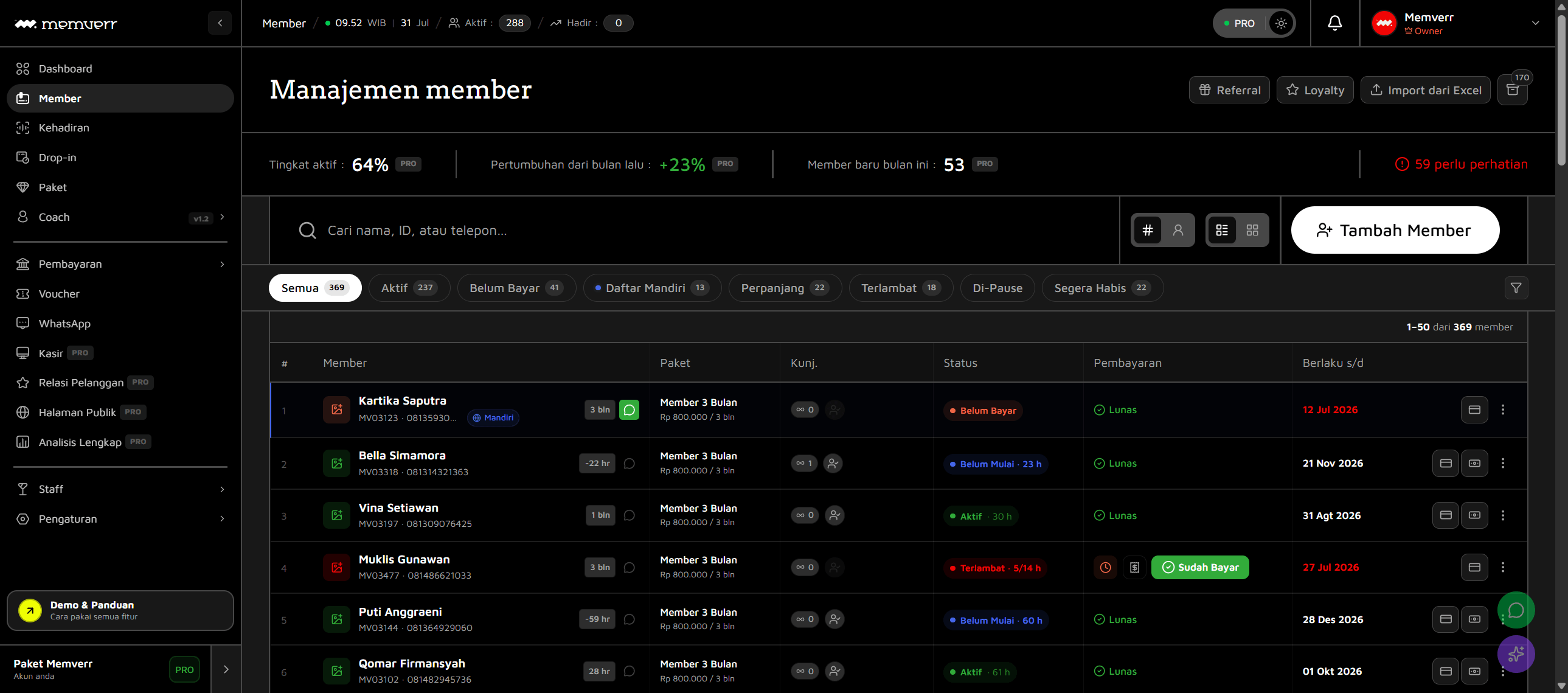Open Kehadiran in the sidebar

click(x=120, y=128)
